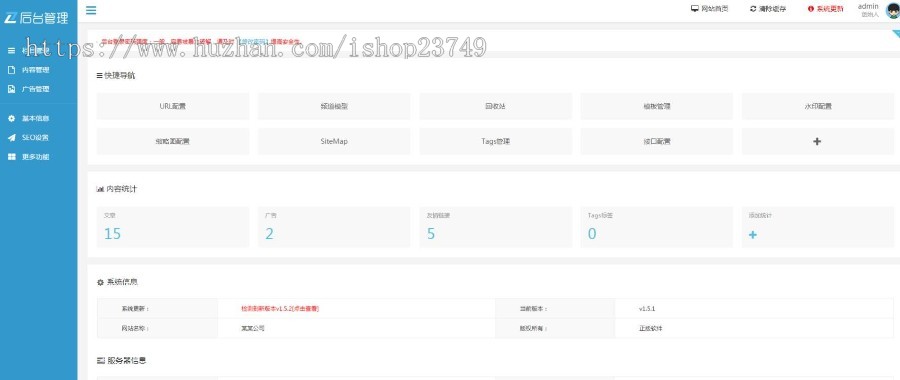Click the 正版软件 license value
The image size is (900, 380).
tap(650, 328)
